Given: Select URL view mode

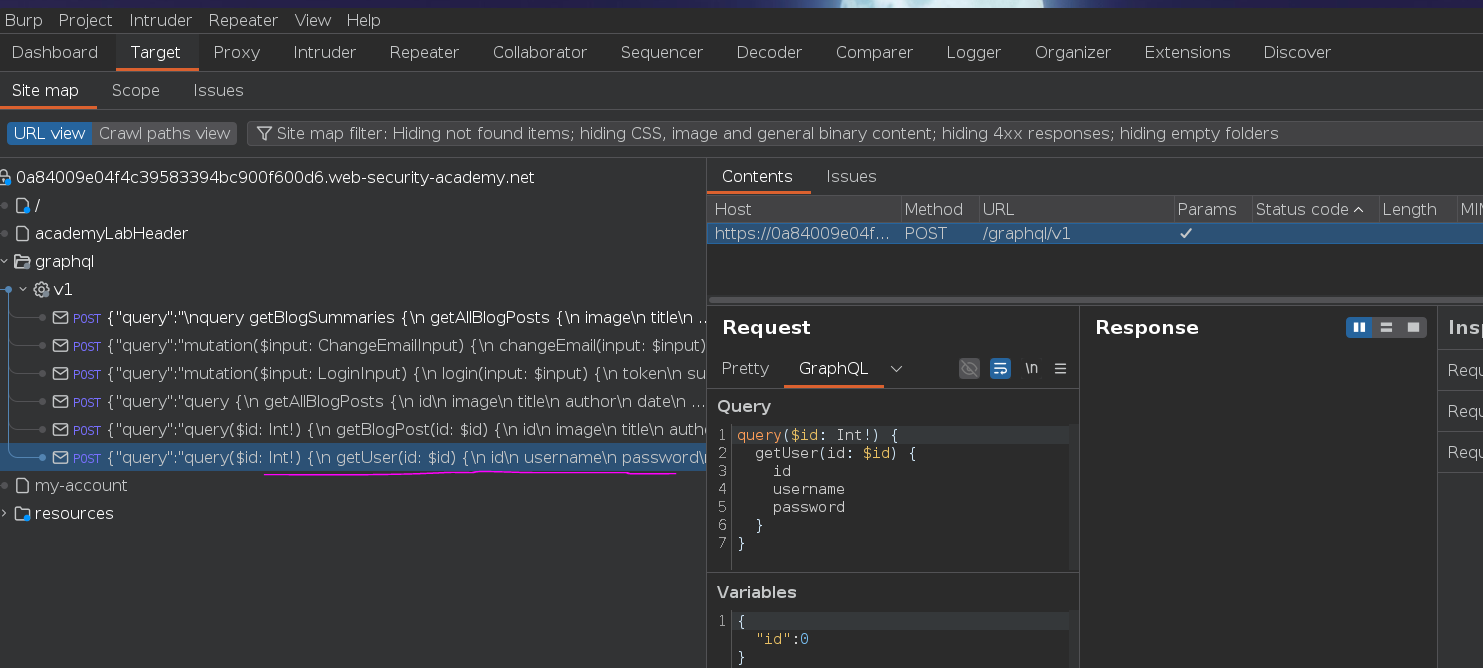Looking at the screenshot, I should pos(50,133).
